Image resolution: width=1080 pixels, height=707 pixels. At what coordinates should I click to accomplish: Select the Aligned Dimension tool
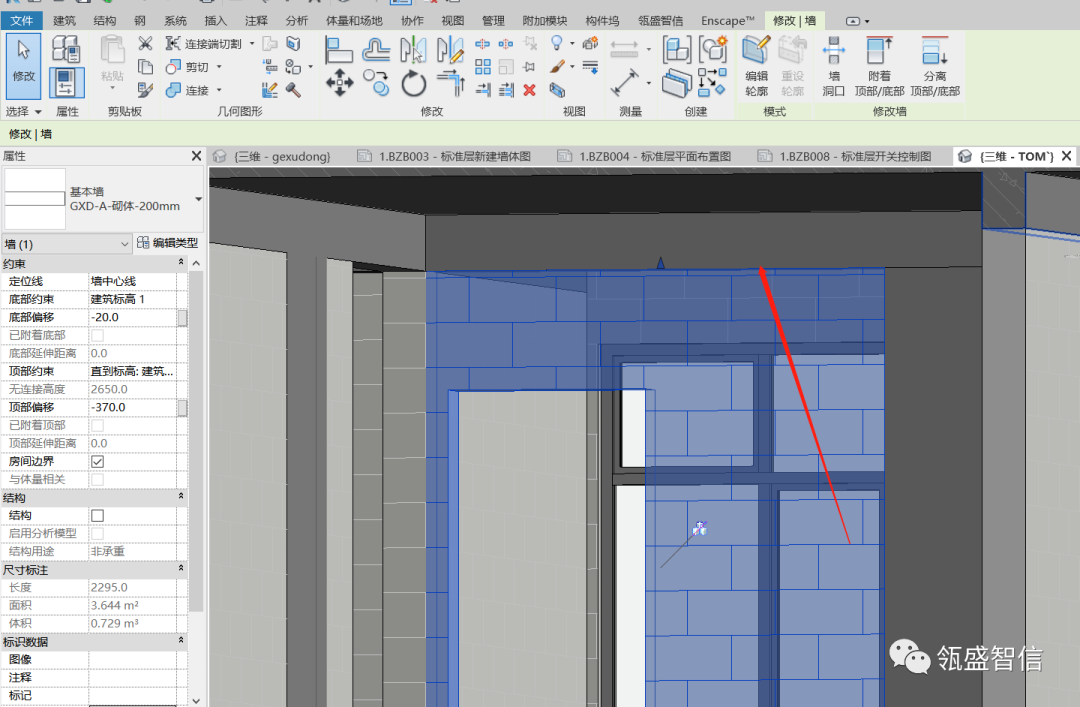coord(625,83)
